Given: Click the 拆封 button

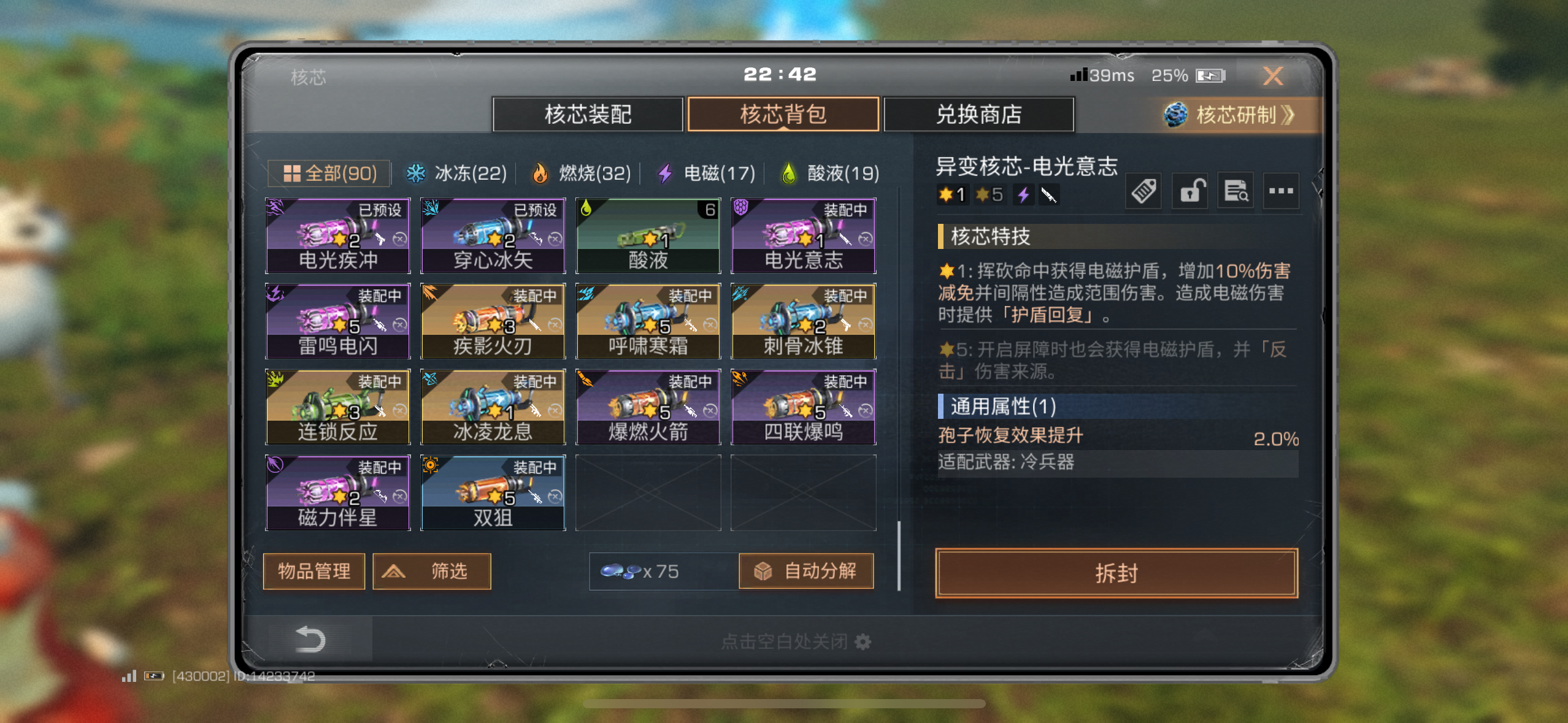Looking at the screenshot, I should tap(1116, 573).
